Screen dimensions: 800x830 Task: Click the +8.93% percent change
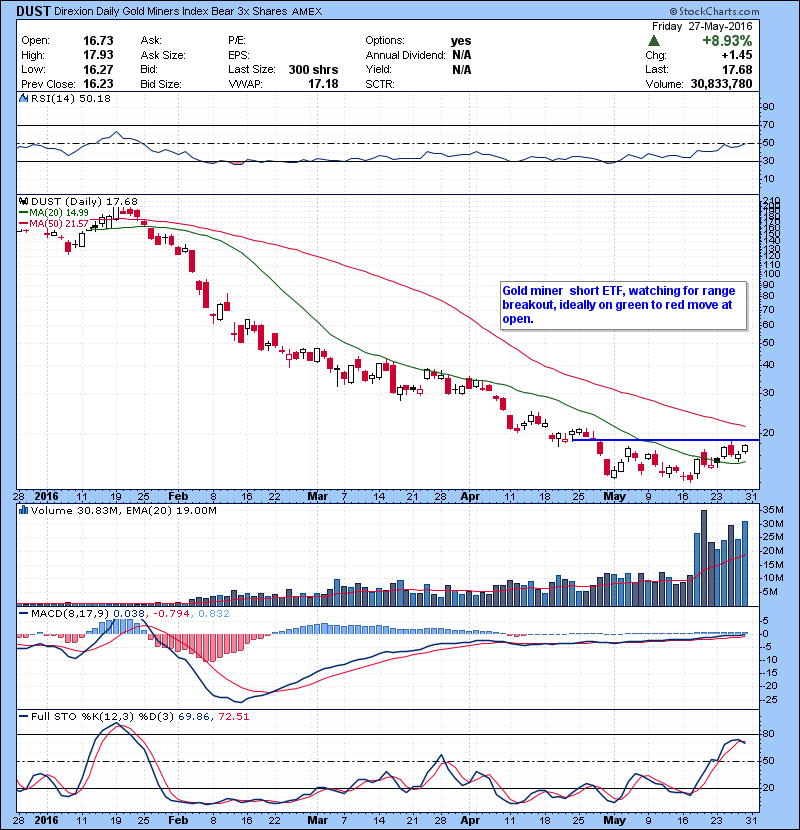[727, 41]
